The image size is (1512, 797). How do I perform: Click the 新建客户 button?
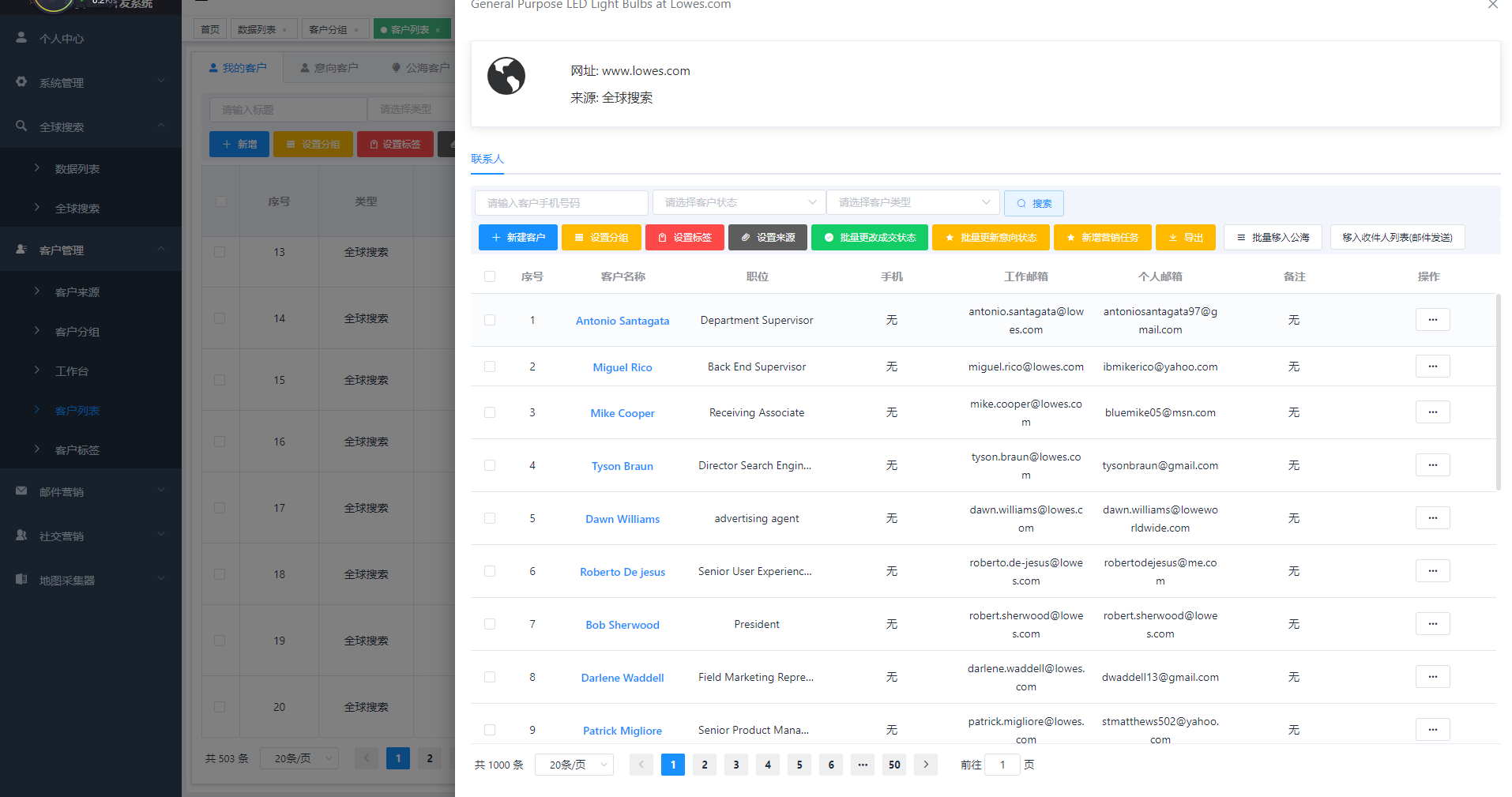518,237
